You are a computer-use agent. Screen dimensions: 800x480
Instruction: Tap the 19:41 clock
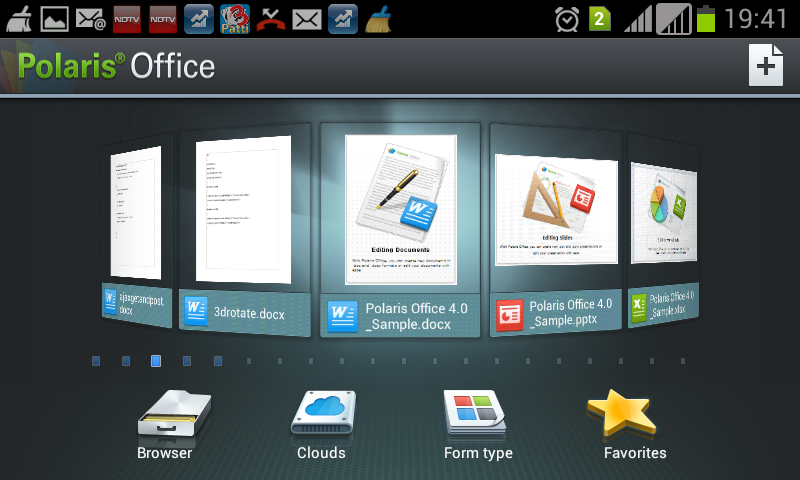coord(756,19)
